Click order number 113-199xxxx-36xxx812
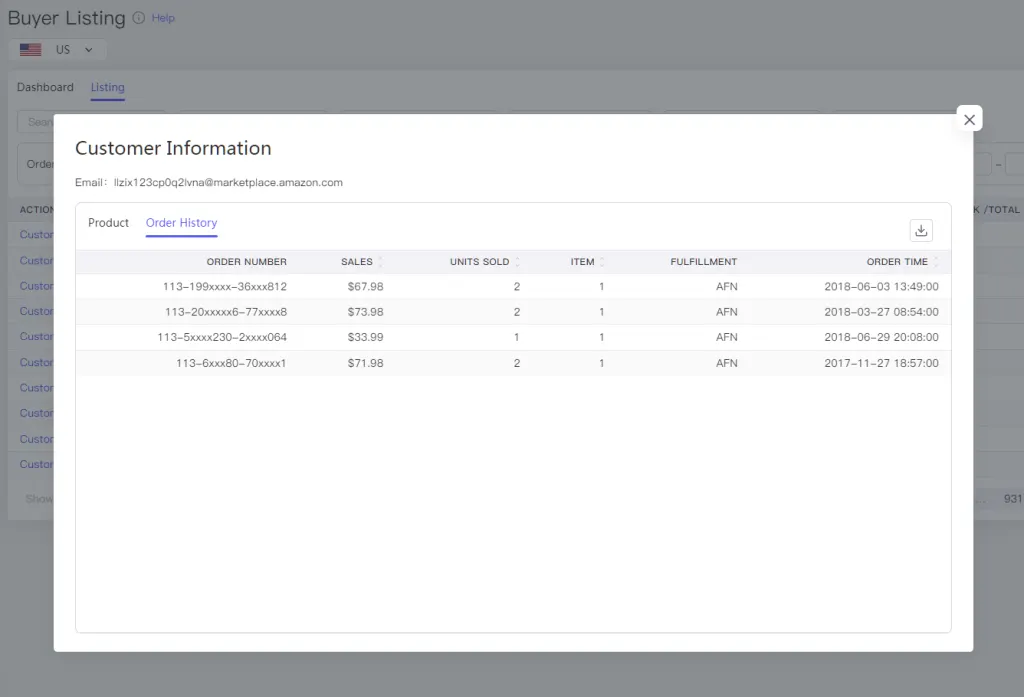 click(x=225, y=287)
